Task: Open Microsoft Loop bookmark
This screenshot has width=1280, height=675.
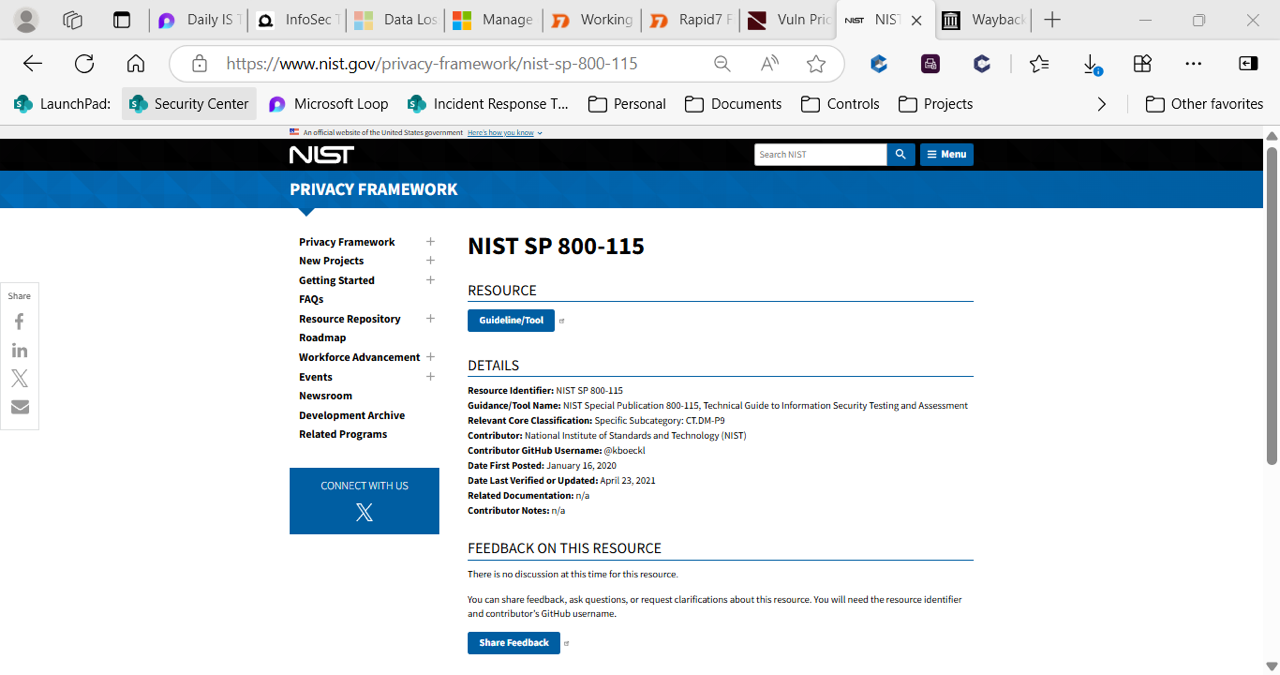Action: [x=329, y=104]
